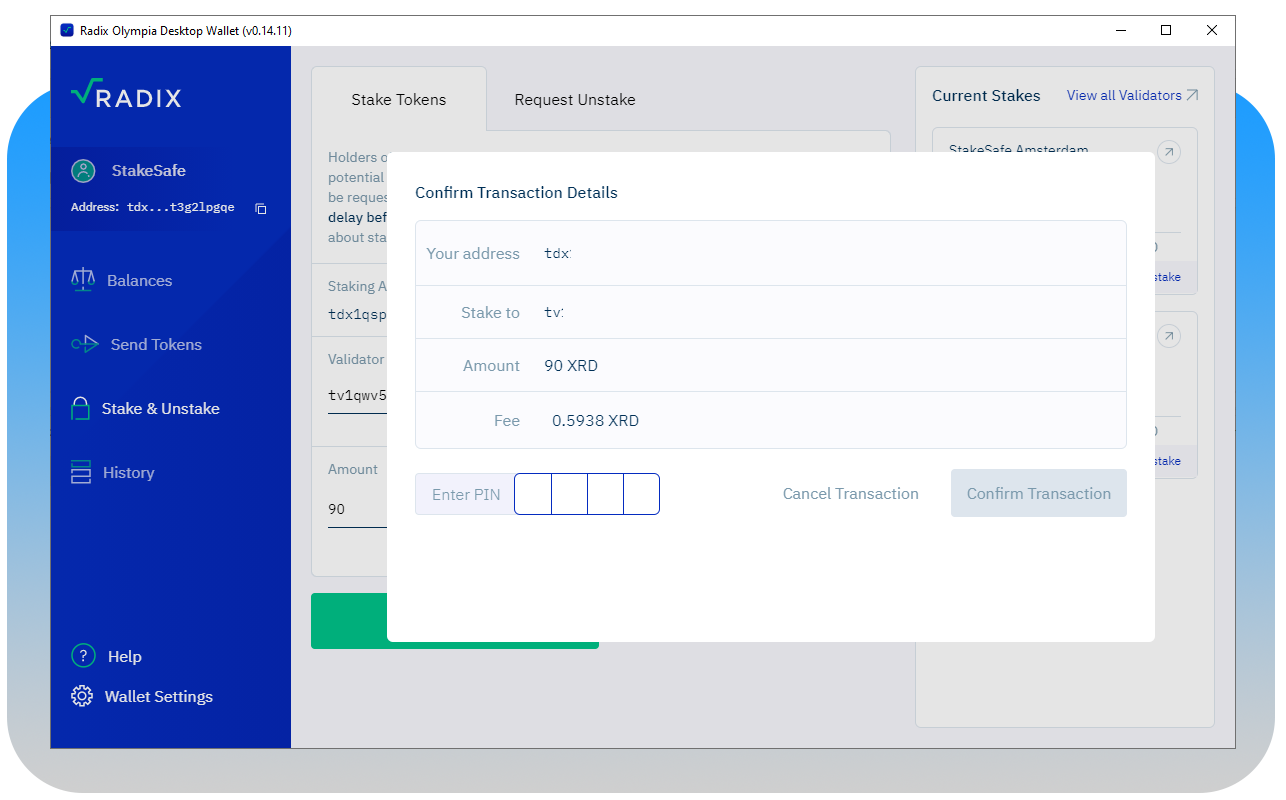Open Balances page

pos(139,281)
